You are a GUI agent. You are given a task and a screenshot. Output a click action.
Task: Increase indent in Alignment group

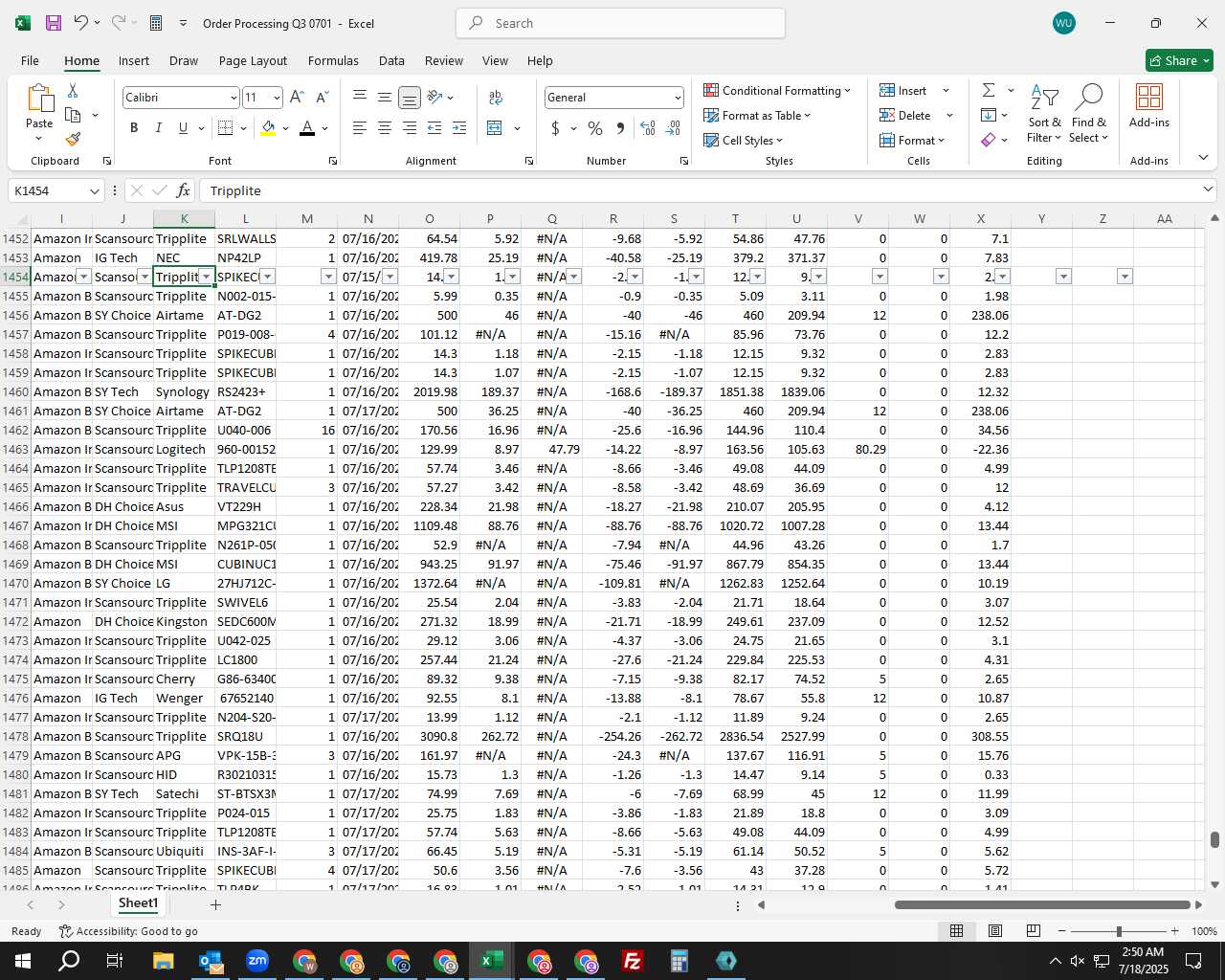tap(459, 128)
